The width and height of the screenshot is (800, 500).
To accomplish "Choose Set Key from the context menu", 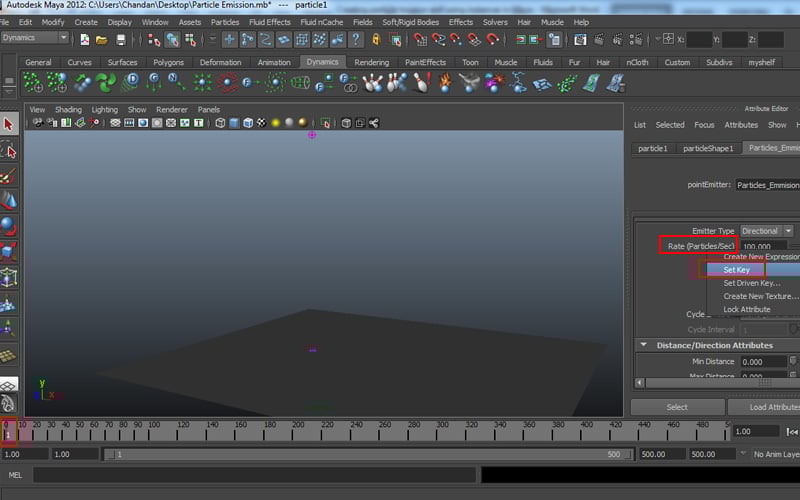I will [x=737, y=270].
